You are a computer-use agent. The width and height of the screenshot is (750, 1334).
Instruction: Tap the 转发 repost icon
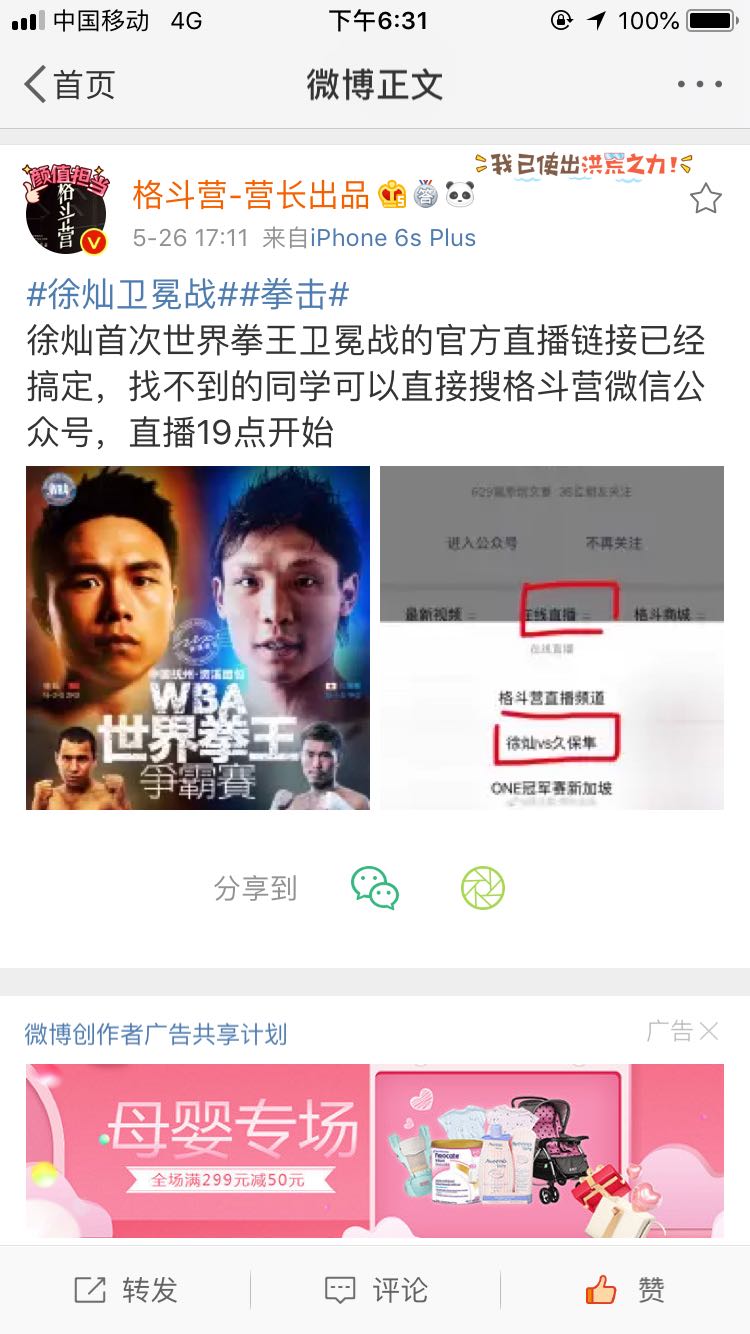point(90,1290)
